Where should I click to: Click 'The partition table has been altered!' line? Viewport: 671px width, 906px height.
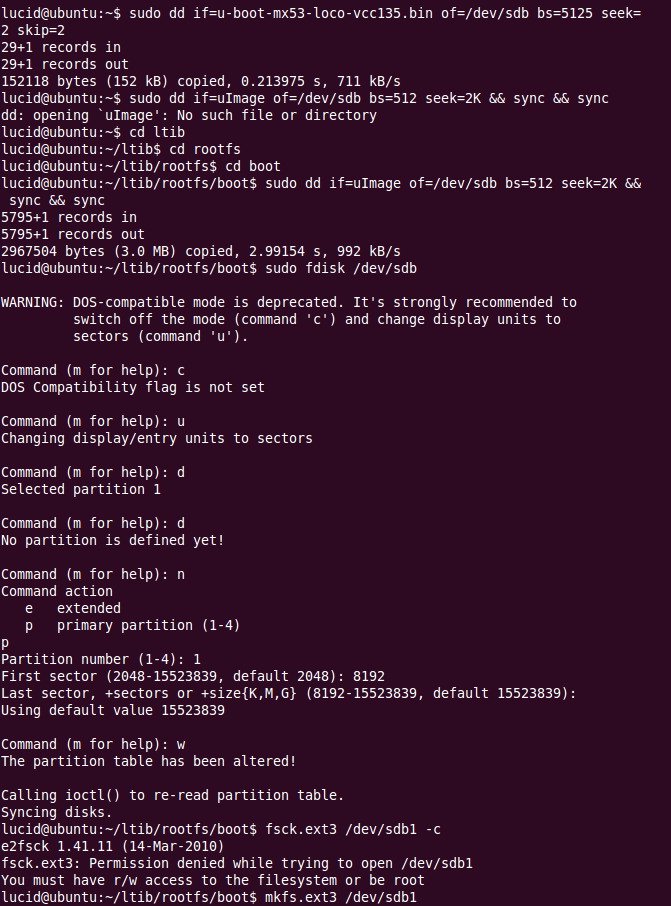point(148,761)
